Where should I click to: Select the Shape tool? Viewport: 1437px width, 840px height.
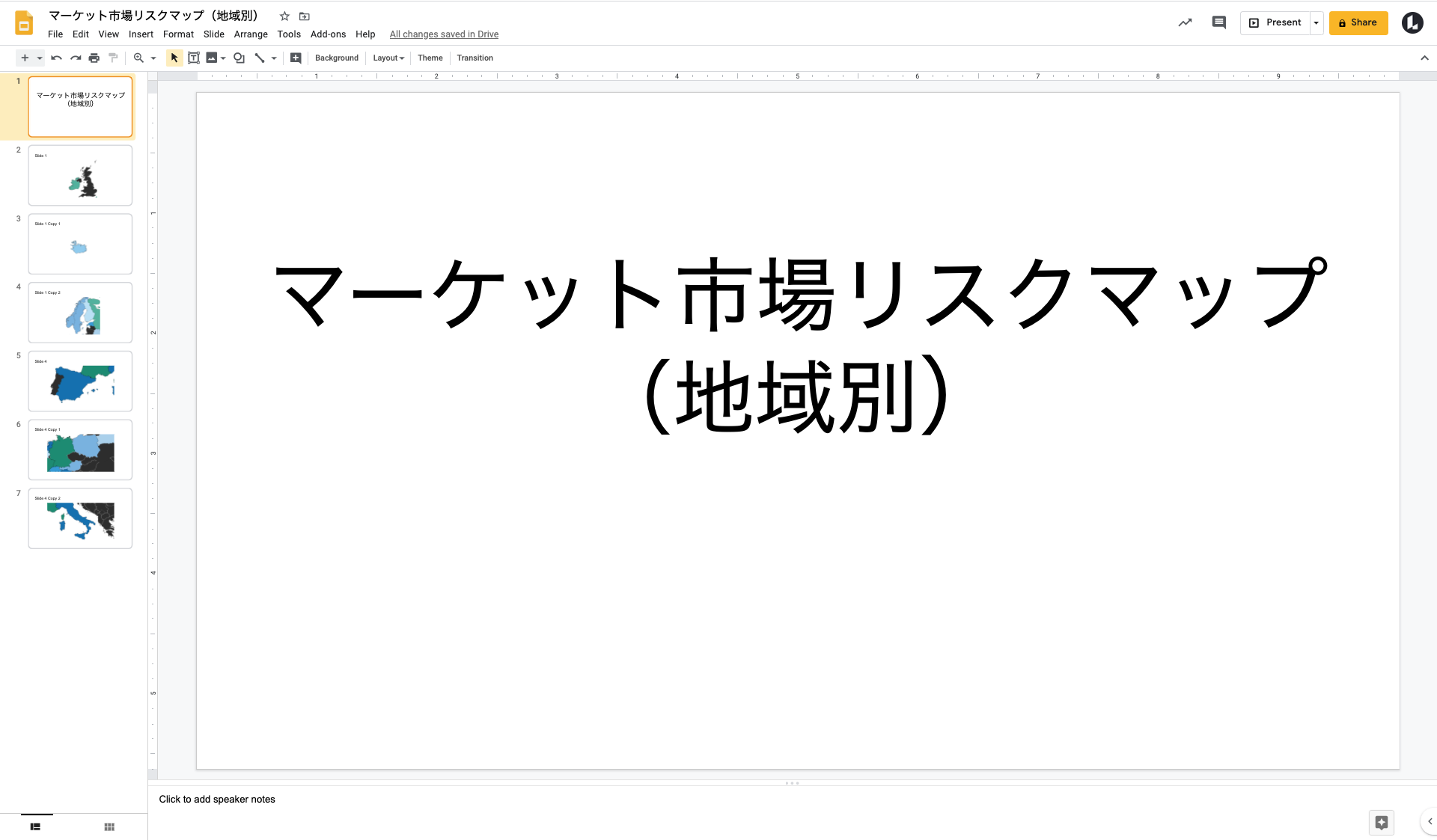coord(239,58)
